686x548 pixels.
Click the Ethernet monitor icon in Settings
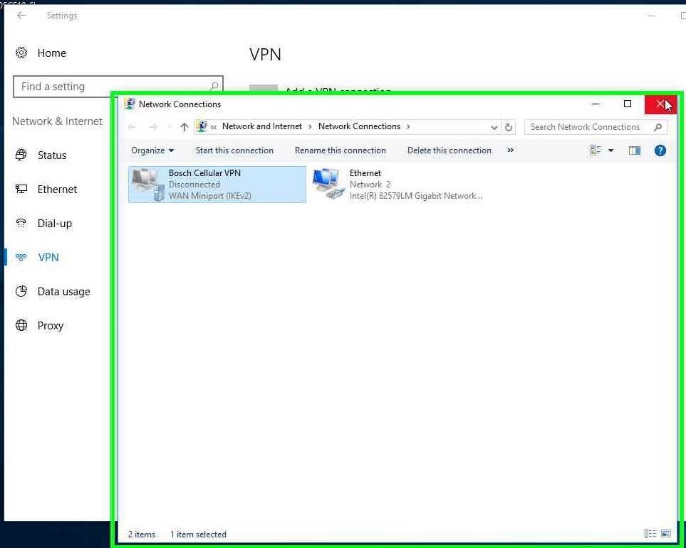(21, 189)
